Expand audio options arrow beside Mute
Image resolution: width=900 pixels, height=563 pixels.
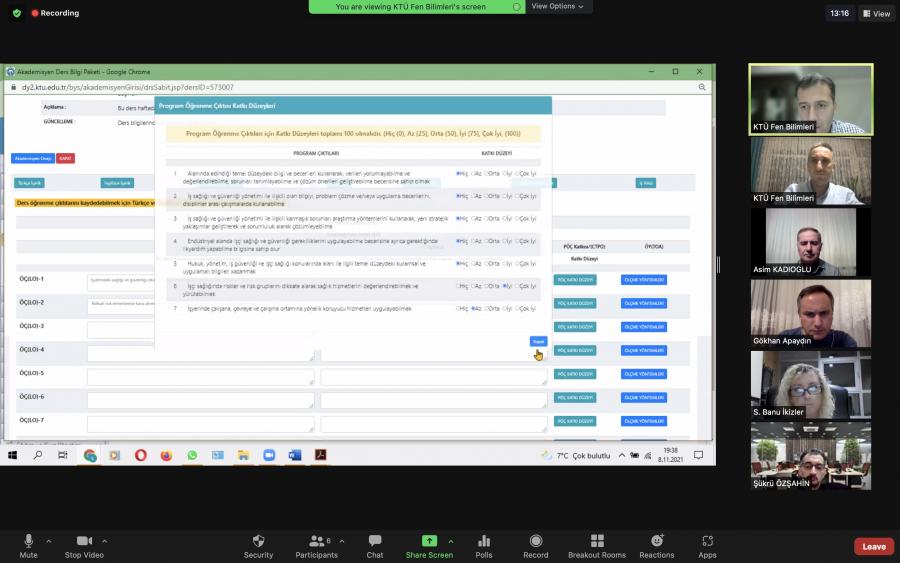(x=49, y=541)
